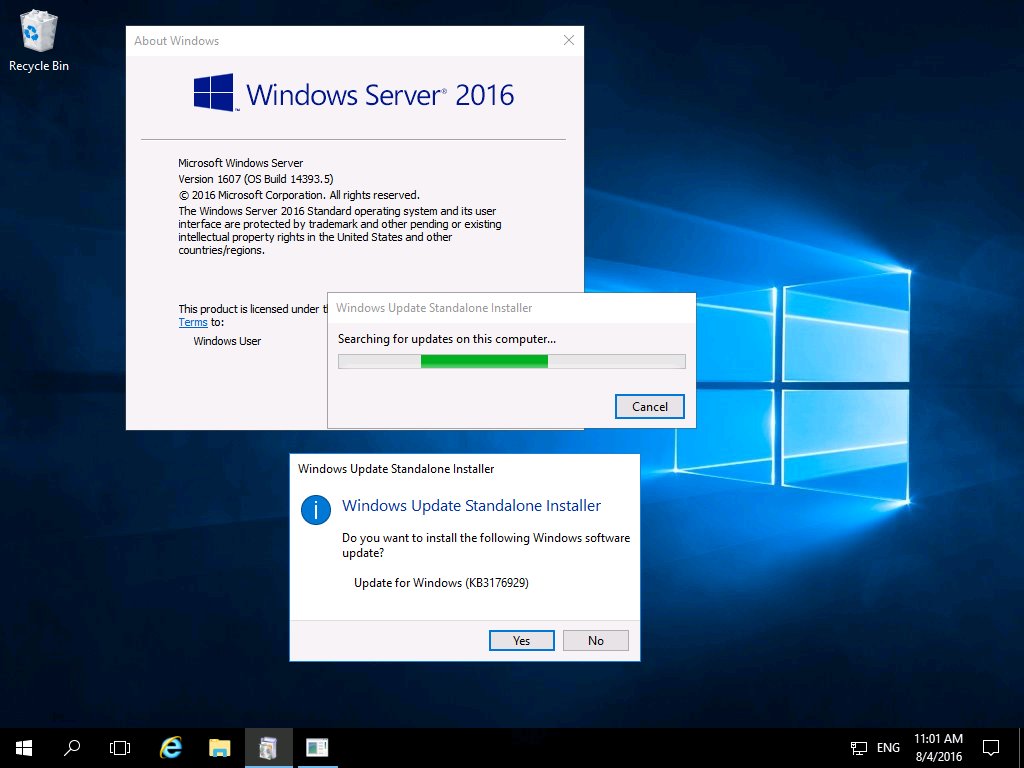Viewport: 1024px width, 768px height.
Task: Open Internet Explorer from the taskbar
Action: tap(170, 747)
